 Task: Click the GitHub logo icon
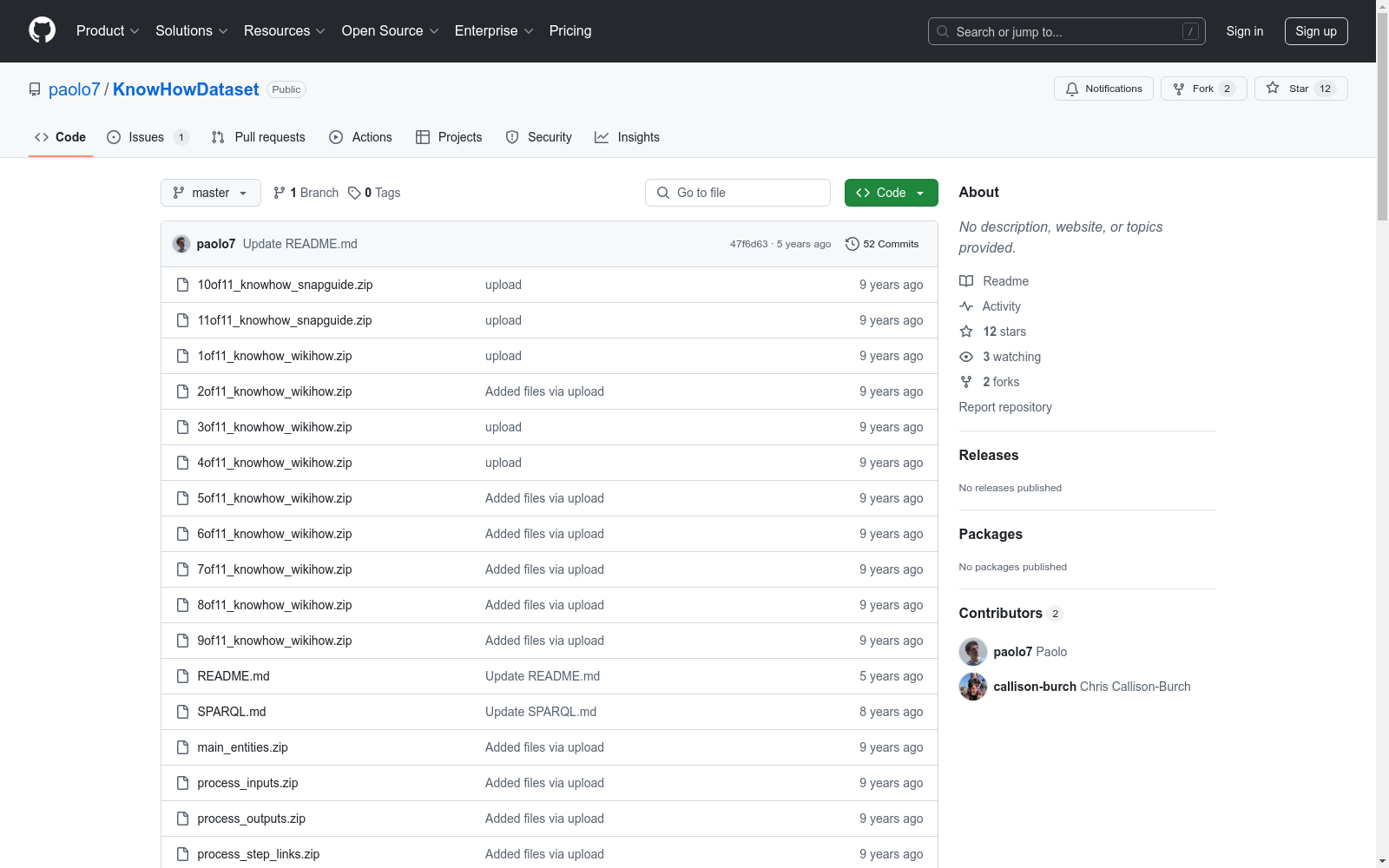[42, 30]
